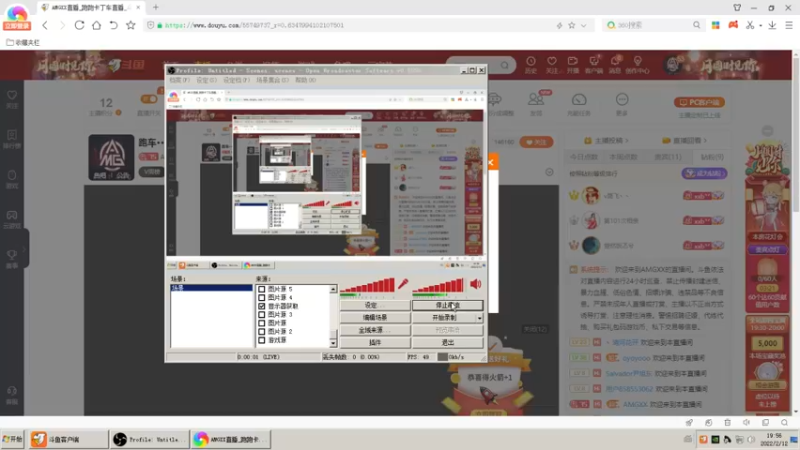Open the browser downloads icon
This screenshot has width=800, height=450.
[772, 25]
